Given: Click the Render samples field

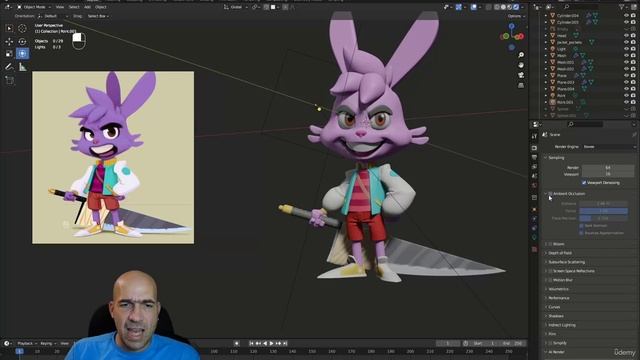Looking at the screenshot, I should pos(608,167).
